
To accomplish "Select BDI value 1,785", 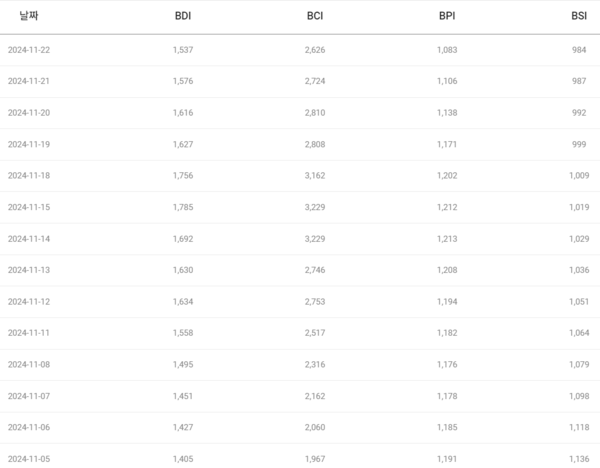I will [x=184, y=207].
